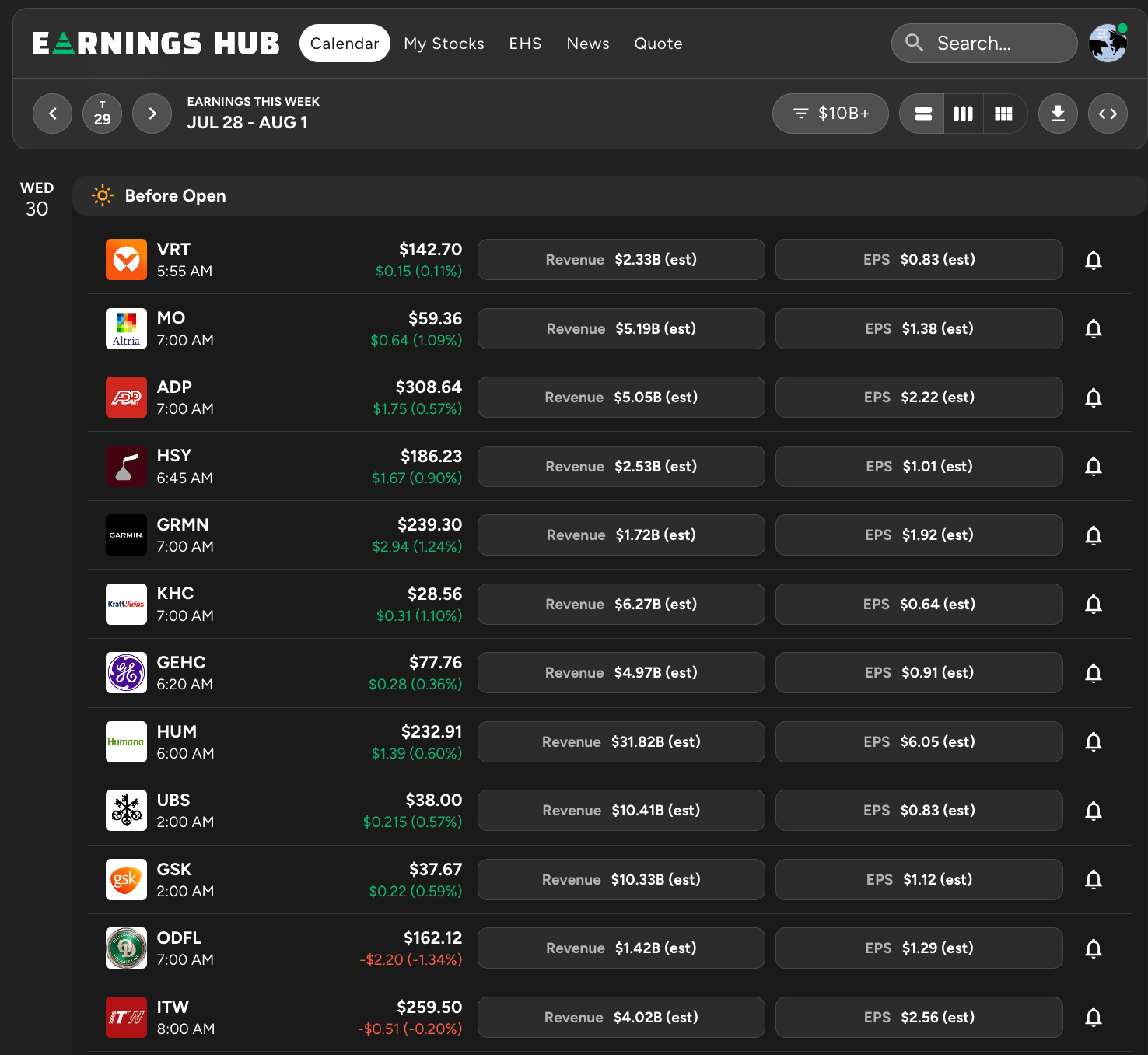Switch to grid view layout

(1004, 114)
